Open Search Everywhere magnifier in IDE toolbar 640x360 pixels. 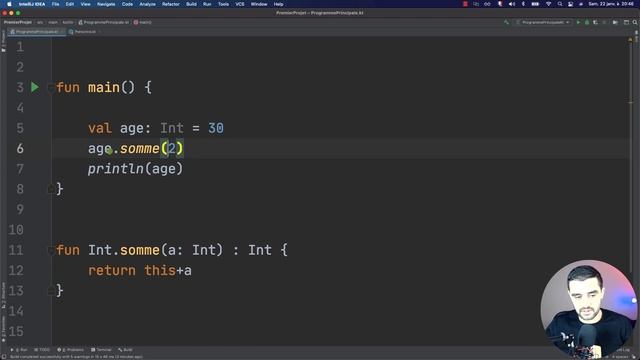tap(635, 22)
